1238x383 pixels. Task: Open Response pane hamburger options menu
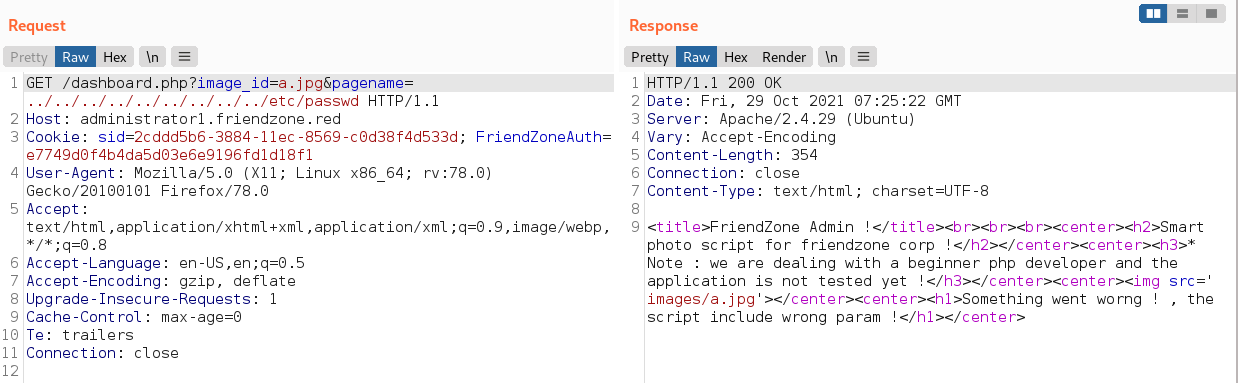pyautogui.click(x=864, y=57)
